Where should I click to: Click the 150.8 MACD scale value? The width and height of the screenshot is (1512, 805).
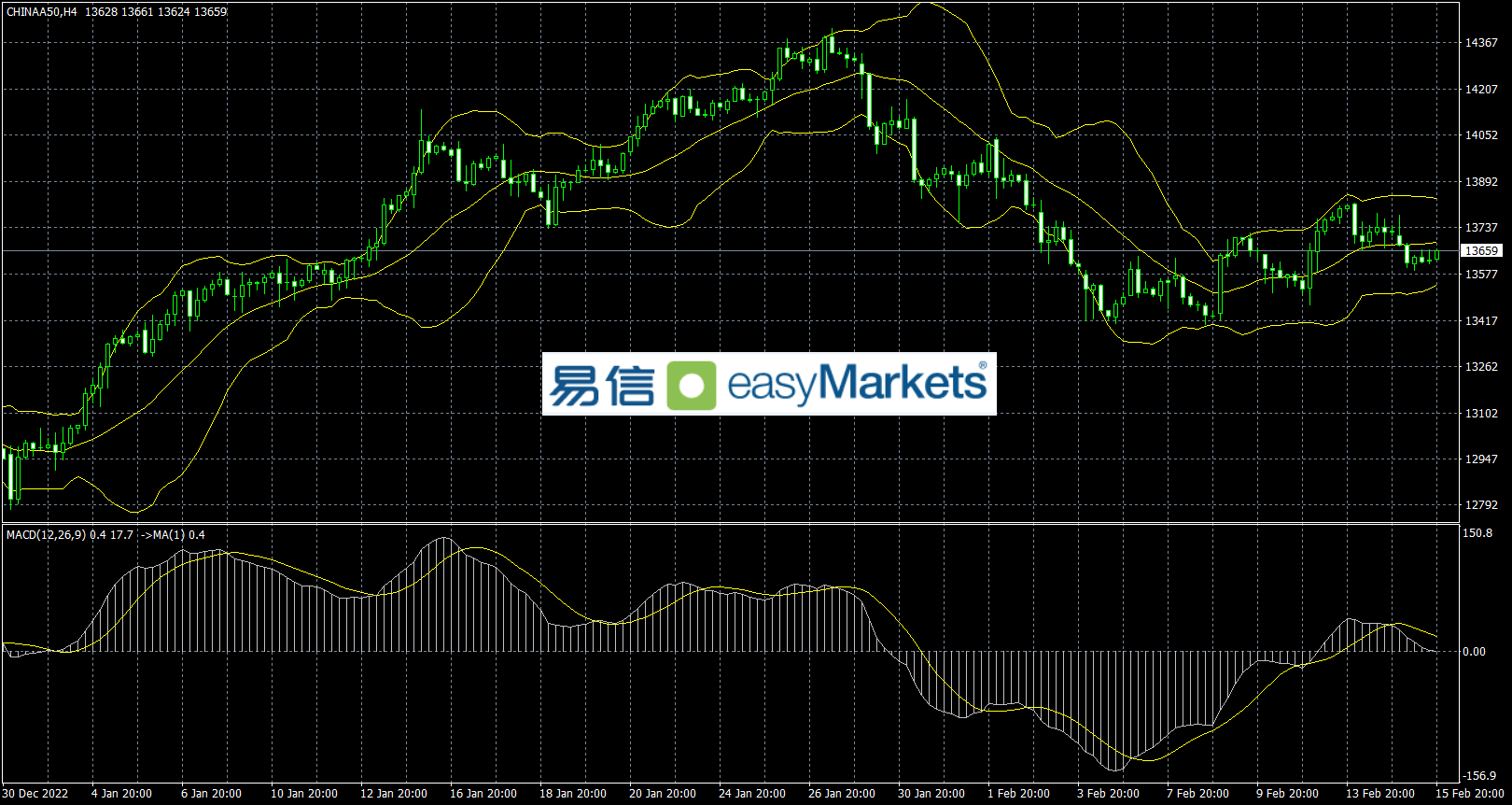(x=1477, y=533)
